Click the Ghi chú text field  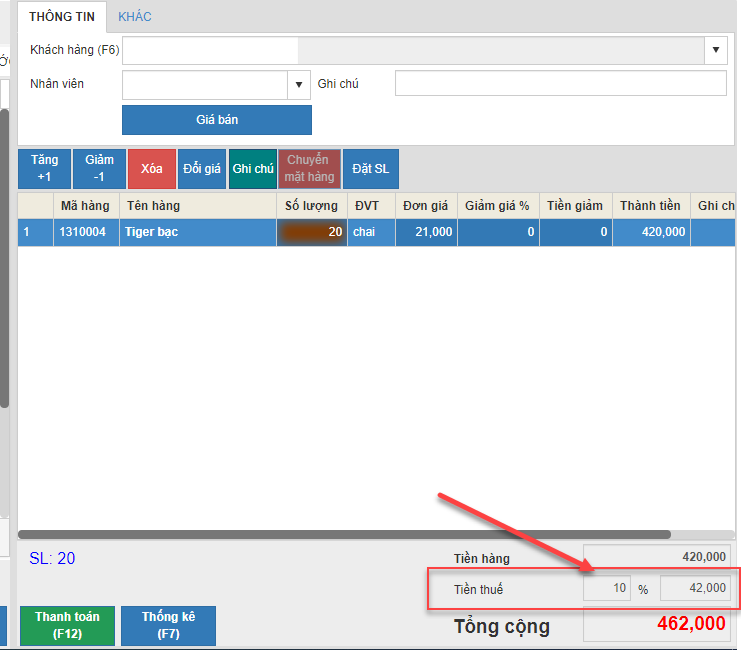560,84
